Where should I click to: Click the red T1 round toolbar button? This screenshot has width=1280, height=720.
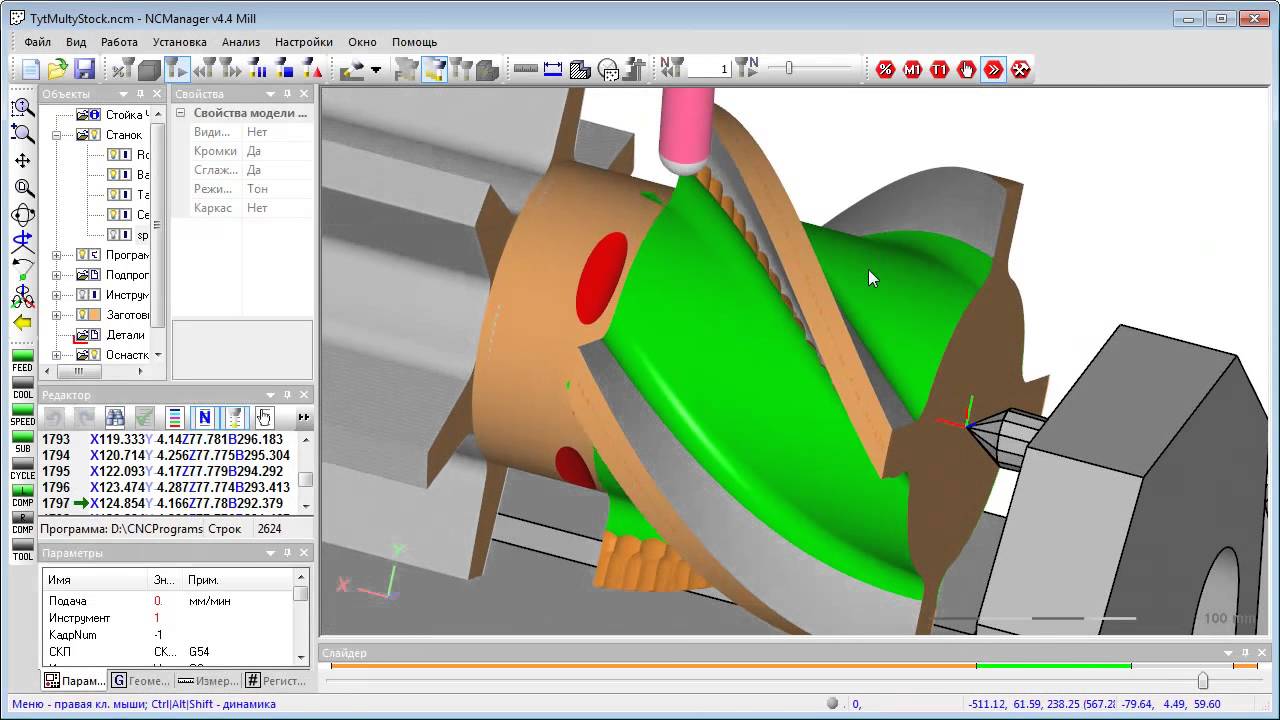tap(939, 69)
